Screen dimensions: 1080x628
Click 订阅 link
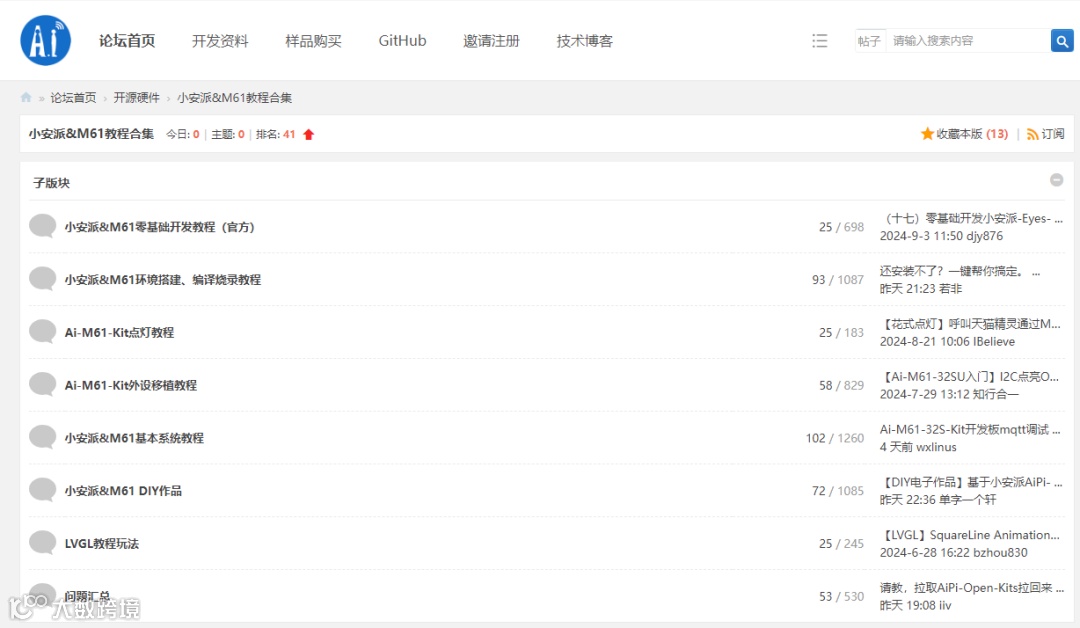click(x=1052, y=134)
